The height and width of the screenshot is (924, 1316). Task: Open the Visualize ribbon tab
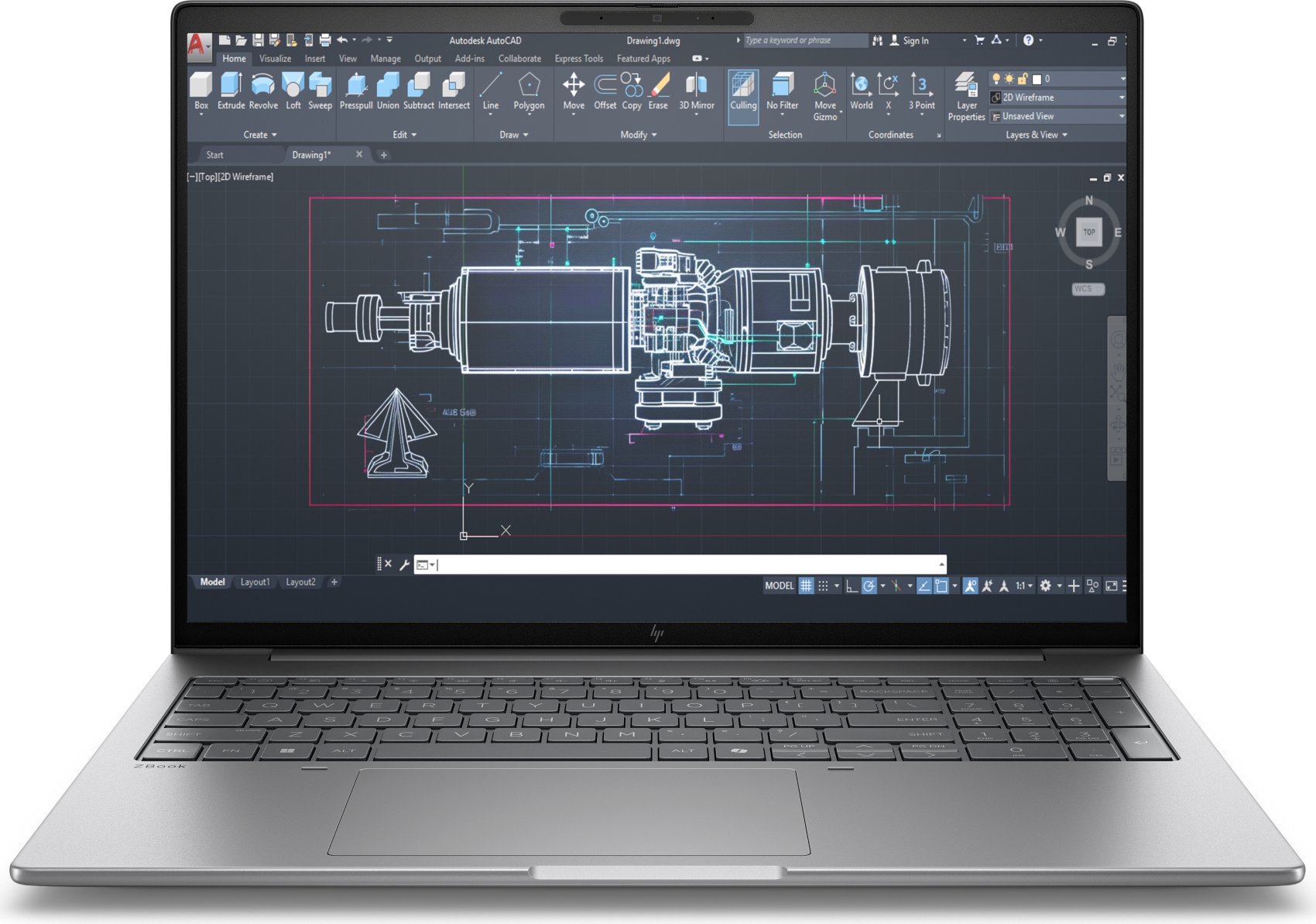pos(275,59)
